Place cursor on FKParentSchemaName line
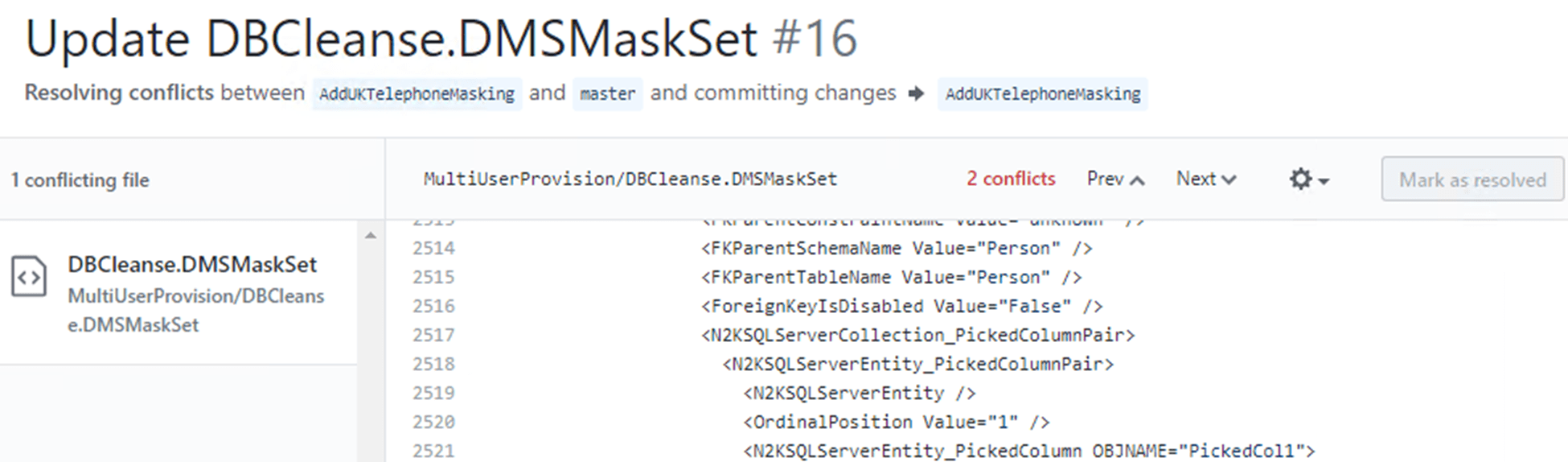Image resolution: width=1568 pixels, height=462 pixels. (x=897, y=248)
